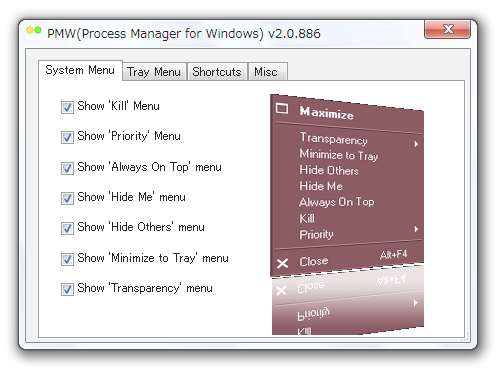This screenshot has width=502, height=373.
Task: Click Priority entry in preview menu
Action: tap(316, 234)
